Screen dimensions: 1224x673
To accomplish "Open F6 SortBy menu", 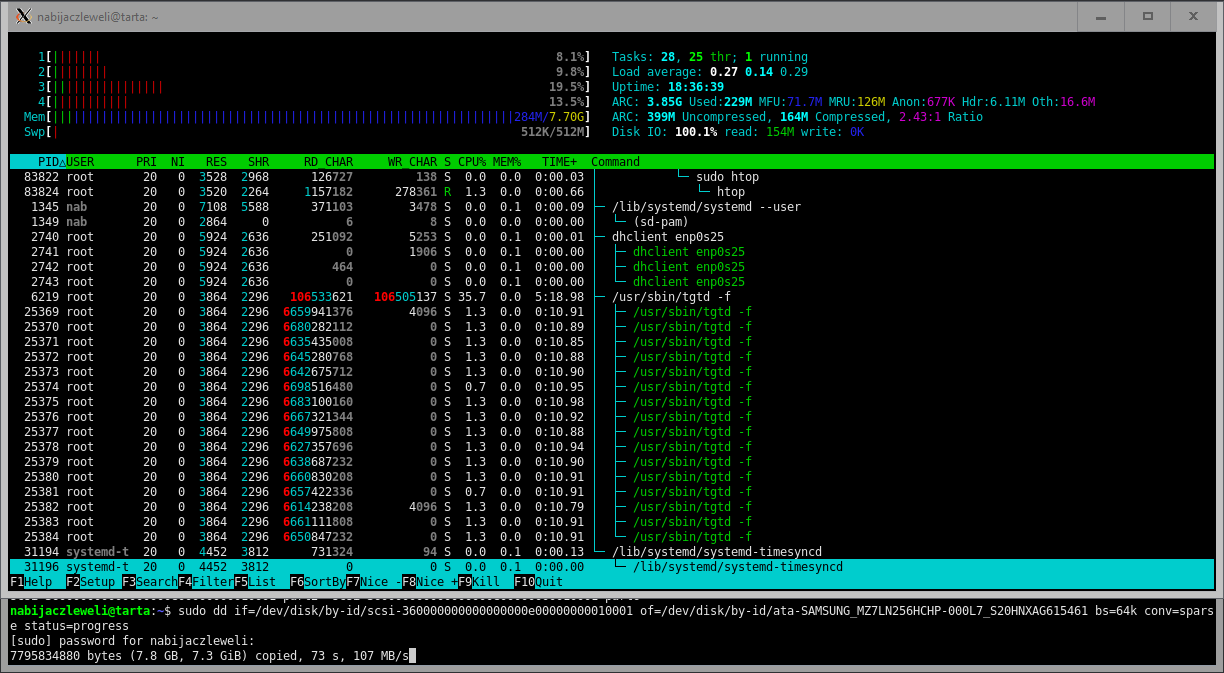I will pyautogui.click(x=322, y=582).
